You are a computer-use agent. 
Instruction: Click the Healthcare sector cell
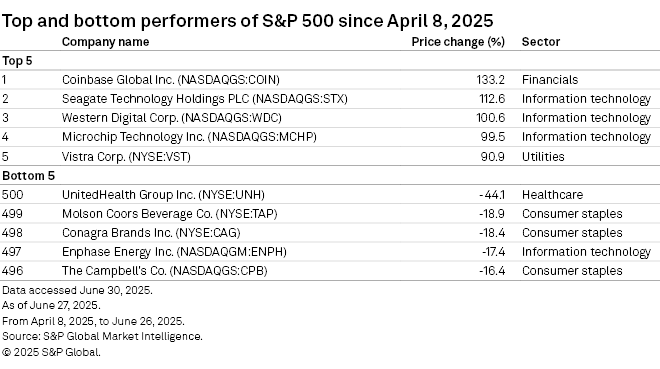(552, 194)
